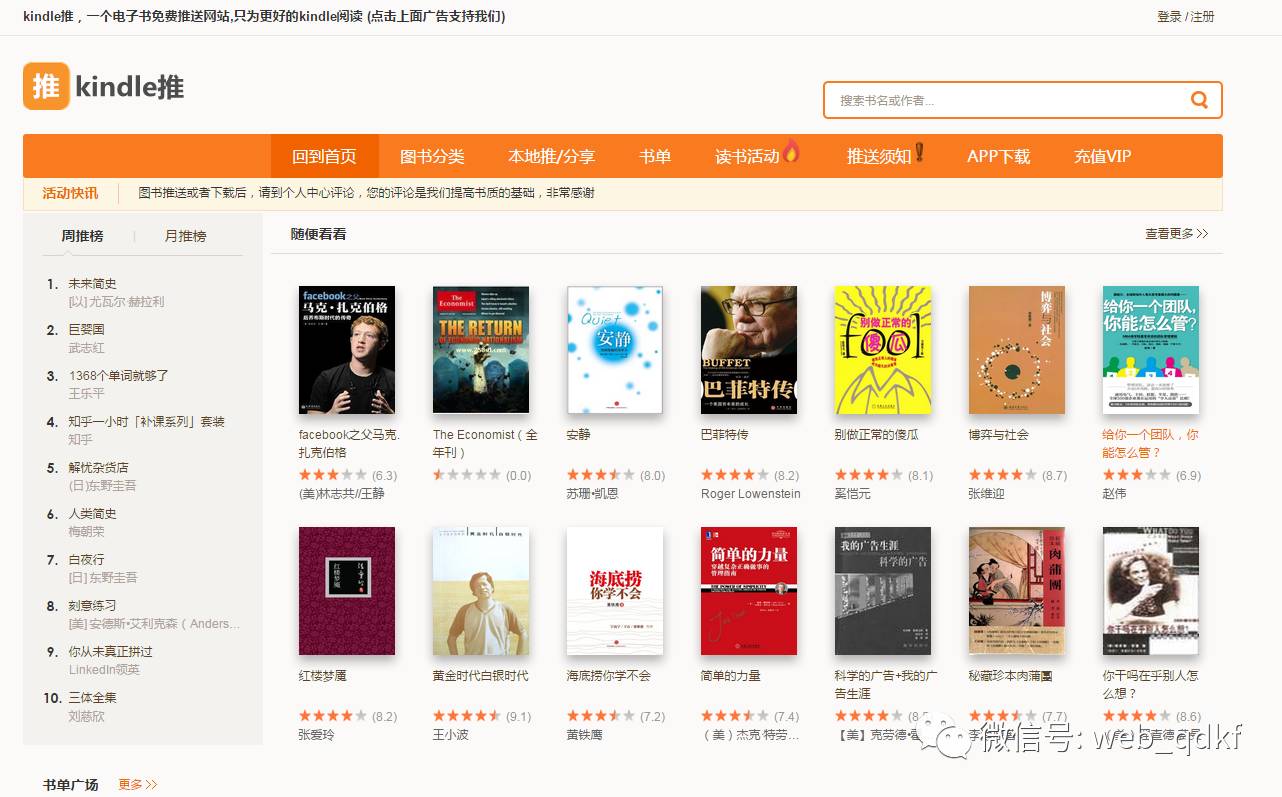The image size is (1282, 797).
Task: Click the 海底捞你学不会 book cover
Action: point(615,591)
